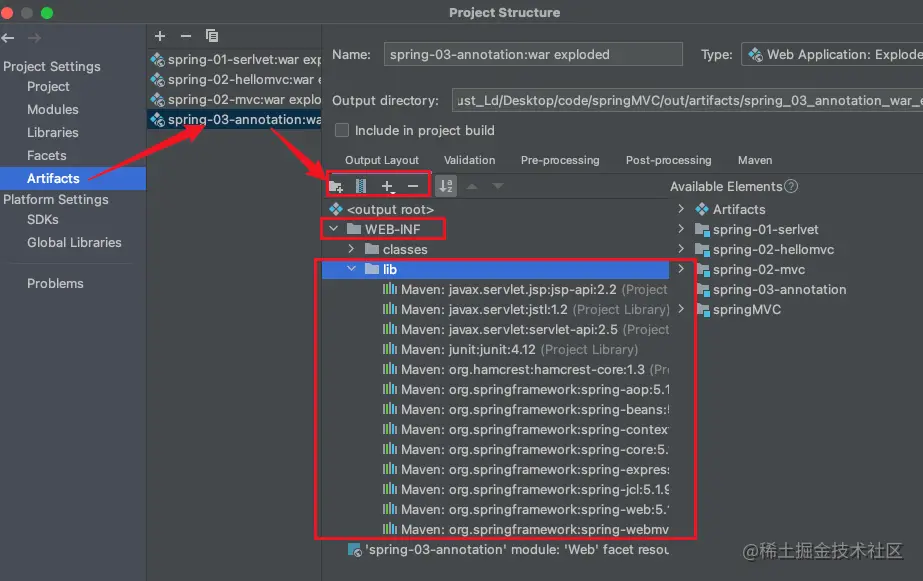923x581 pixels.
Task: Add a new artifact with plus icon
Action: (x=160, y=36)
